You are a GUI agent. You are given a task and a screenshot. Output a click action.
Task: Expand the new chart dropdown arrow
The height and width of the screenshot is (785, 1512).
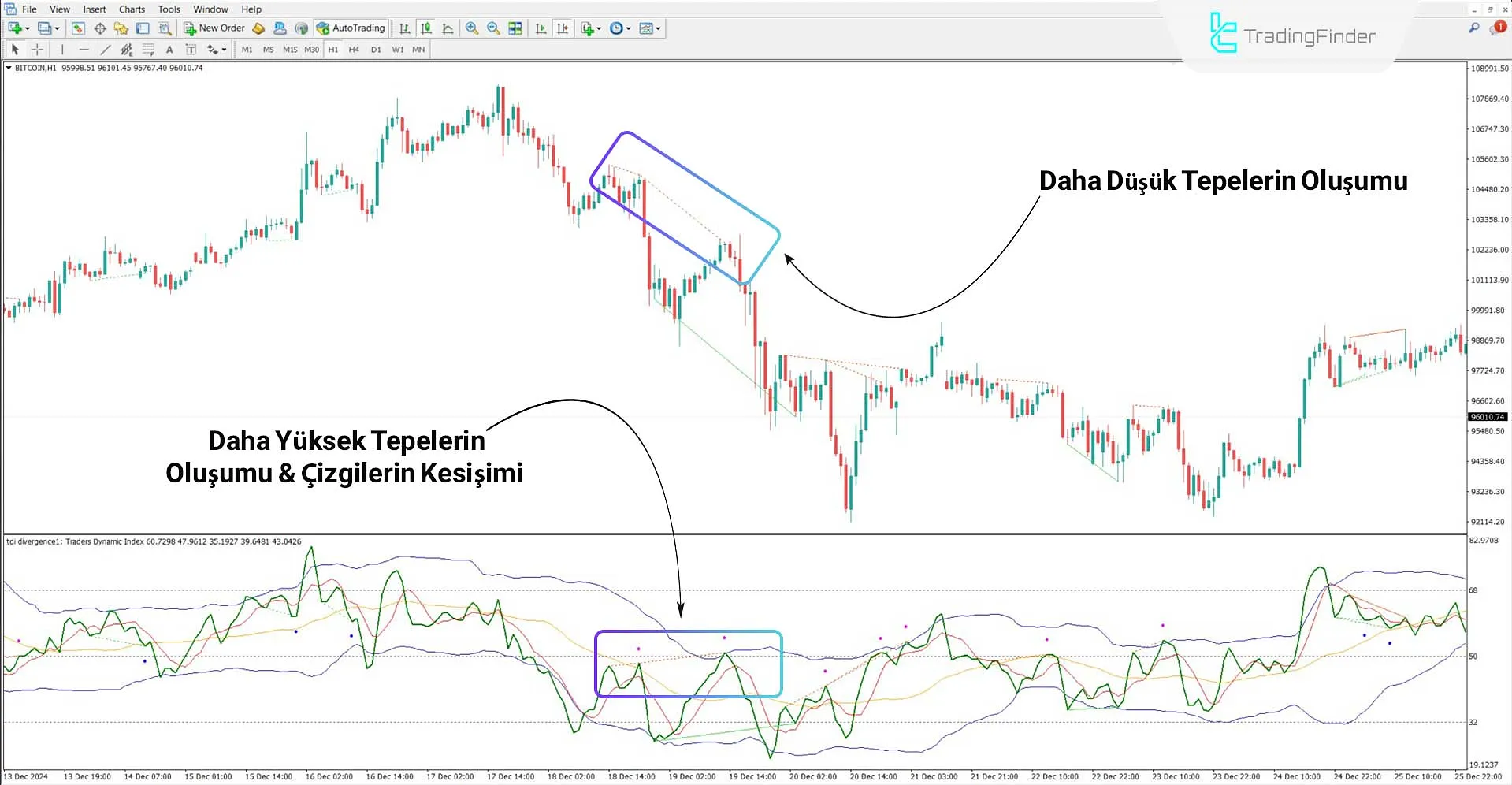click(28, 28)
